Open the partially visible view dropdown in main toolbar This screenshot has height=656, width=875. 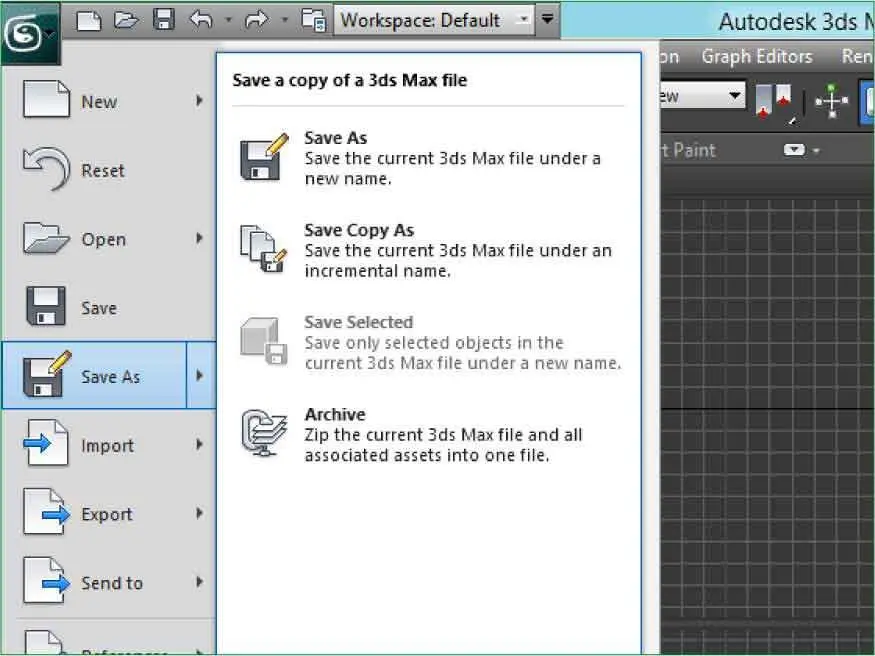click(x=703, y=96)
